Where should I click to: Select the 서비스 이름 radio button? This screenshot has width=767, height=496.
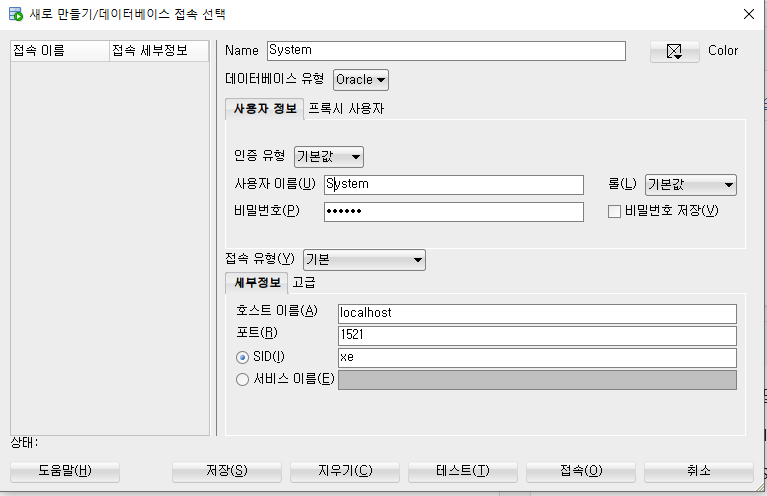[242, 380]
